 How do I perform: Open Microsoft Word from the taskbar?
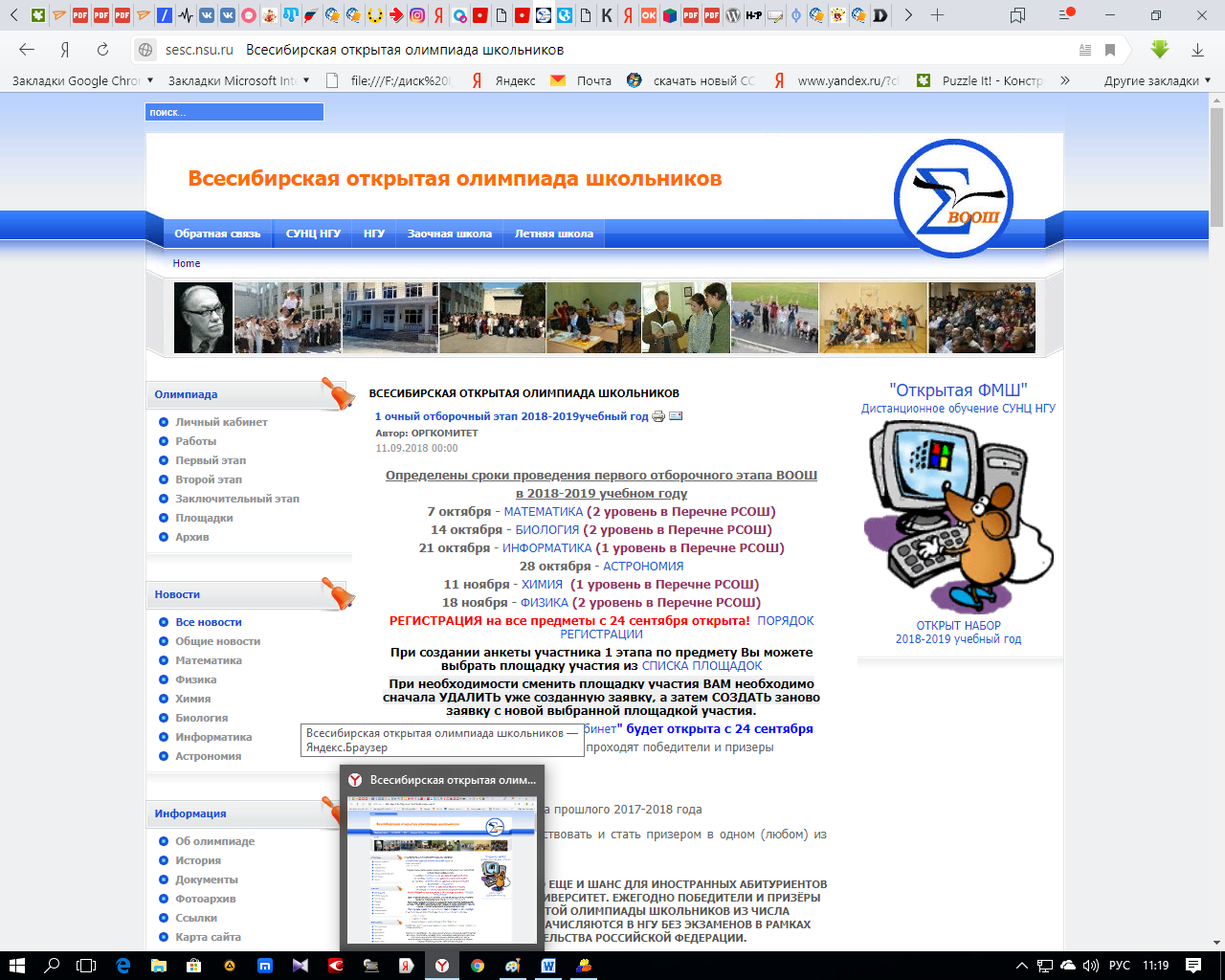[x=548, y=966]
